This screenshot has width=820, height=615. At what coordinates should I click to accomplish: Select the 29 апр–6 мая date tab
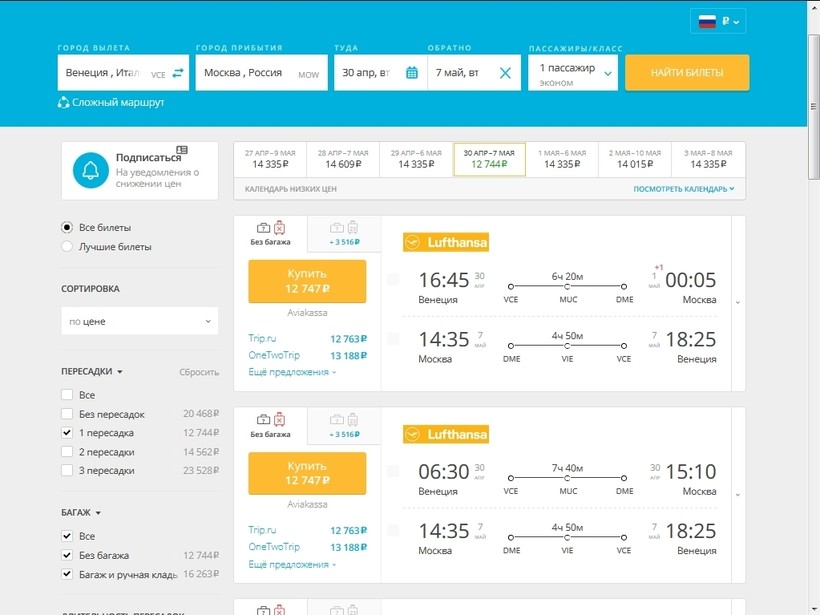416,159
